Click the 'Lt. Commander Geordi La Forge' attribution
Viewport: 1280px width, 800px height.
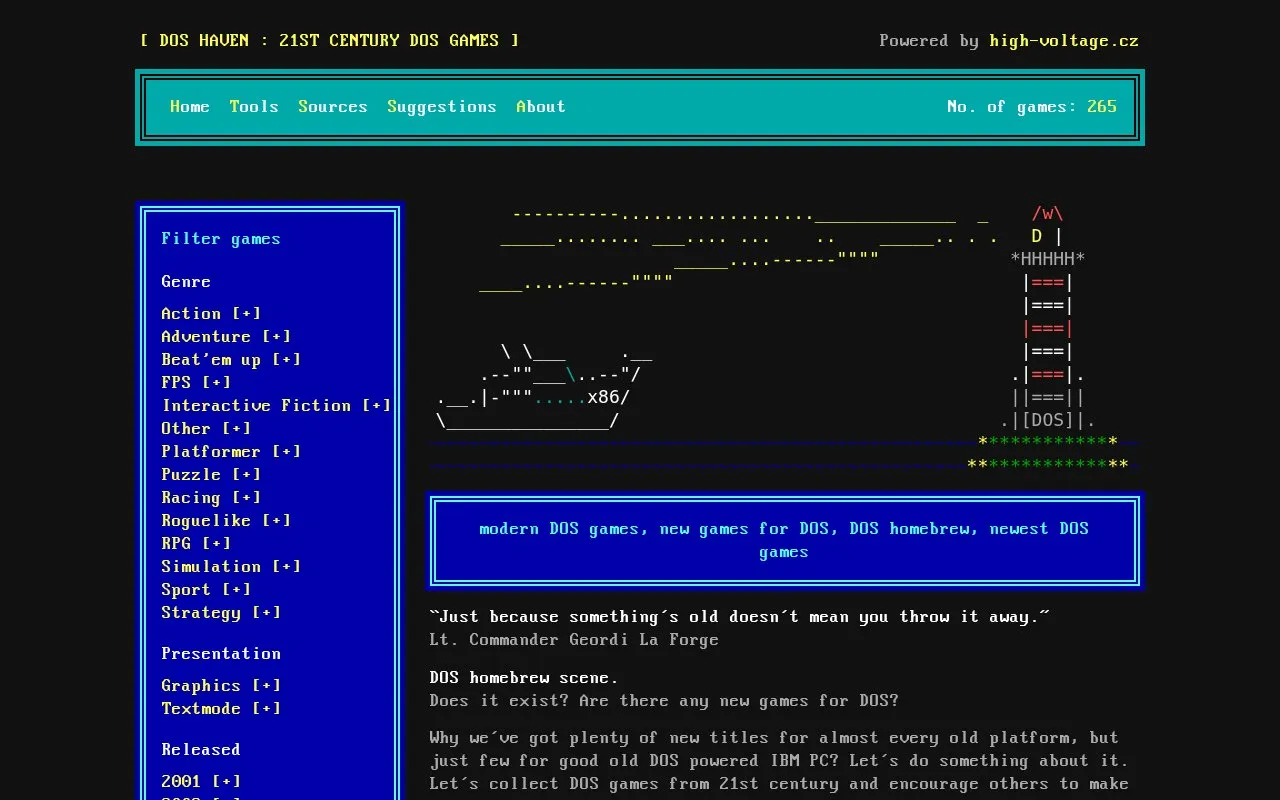[x=574, y=640]
